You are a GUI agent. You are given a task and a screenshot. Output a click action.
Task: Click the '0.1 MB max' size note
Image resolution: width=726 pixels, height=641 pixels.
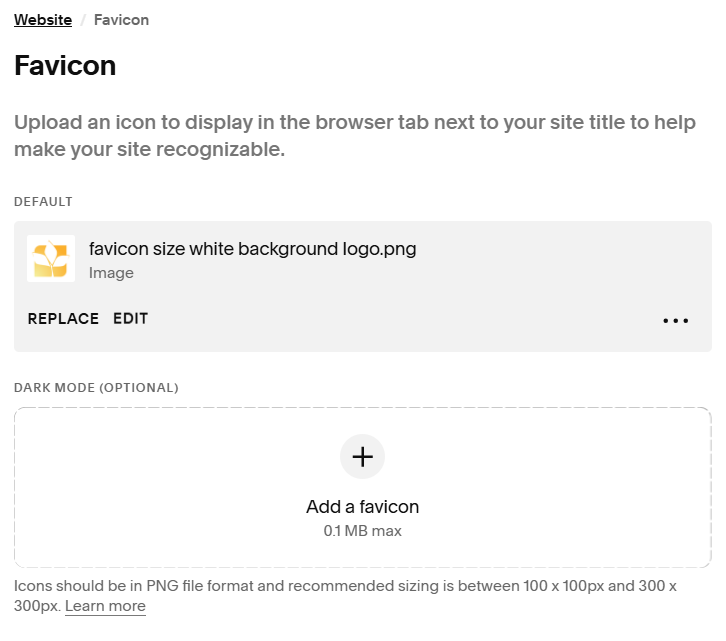[362, 531]
